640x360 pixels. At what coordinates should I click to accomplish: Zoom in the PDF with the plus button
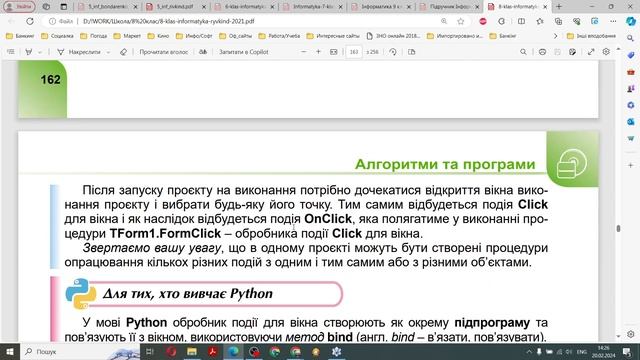318,52
